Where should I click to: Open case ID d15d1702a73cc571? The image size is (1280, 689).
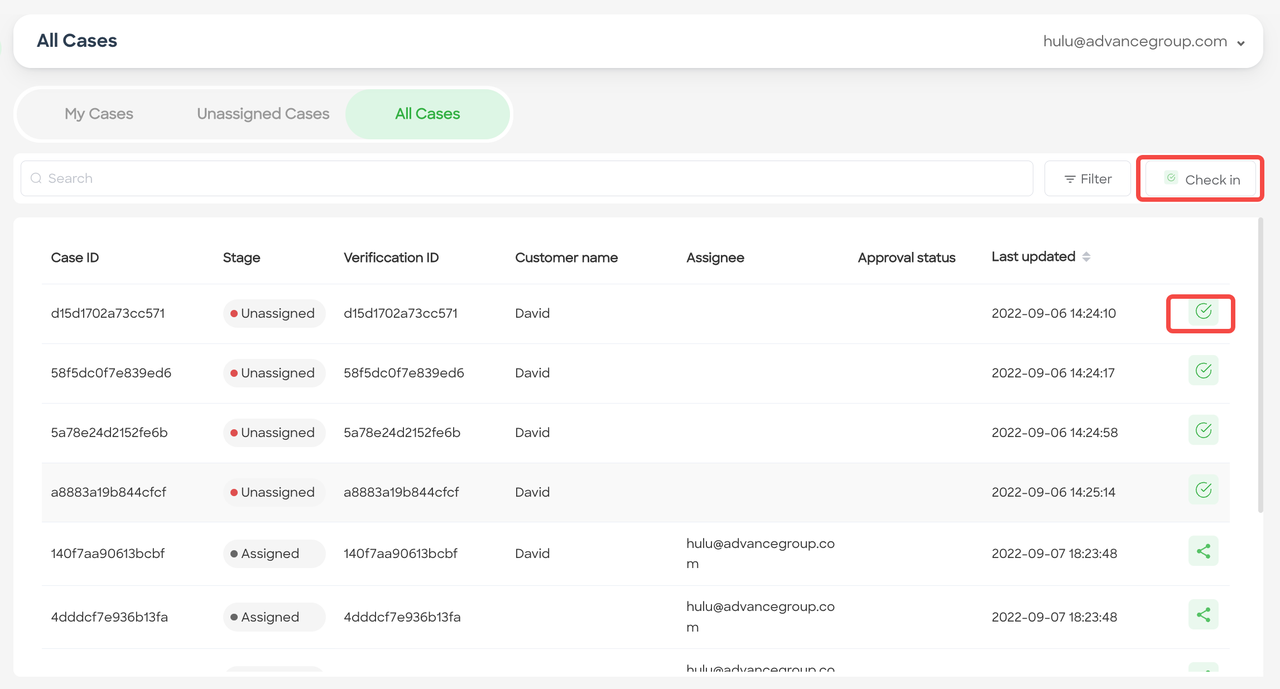(x=108, y=313)
